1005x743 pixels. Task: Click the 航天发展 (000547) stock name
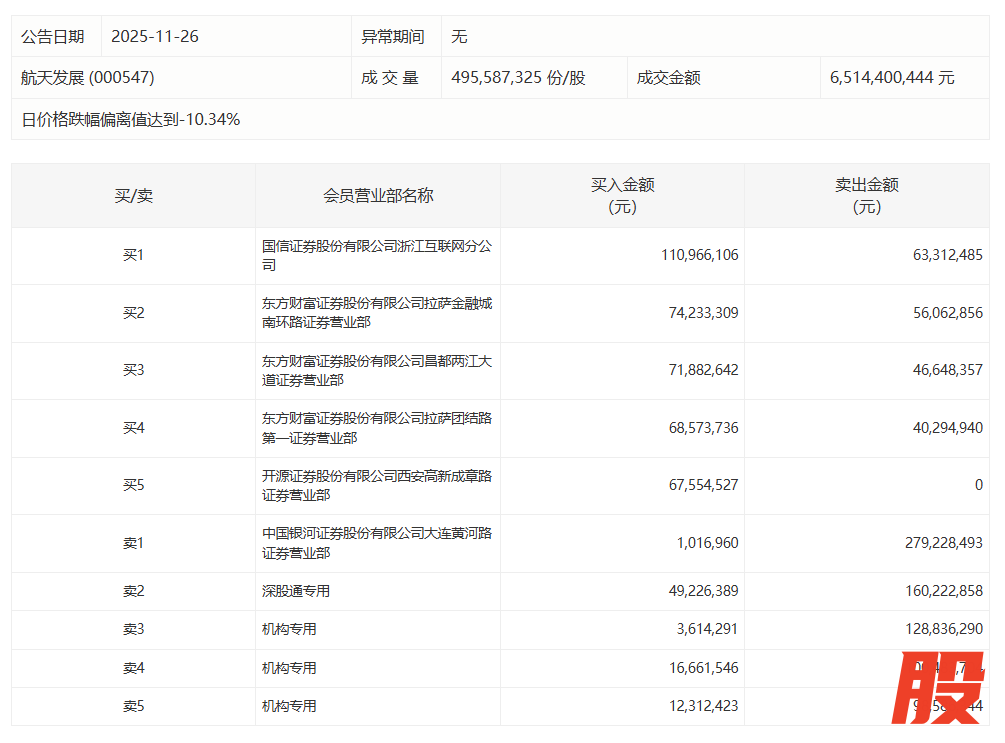pos(88,77)
